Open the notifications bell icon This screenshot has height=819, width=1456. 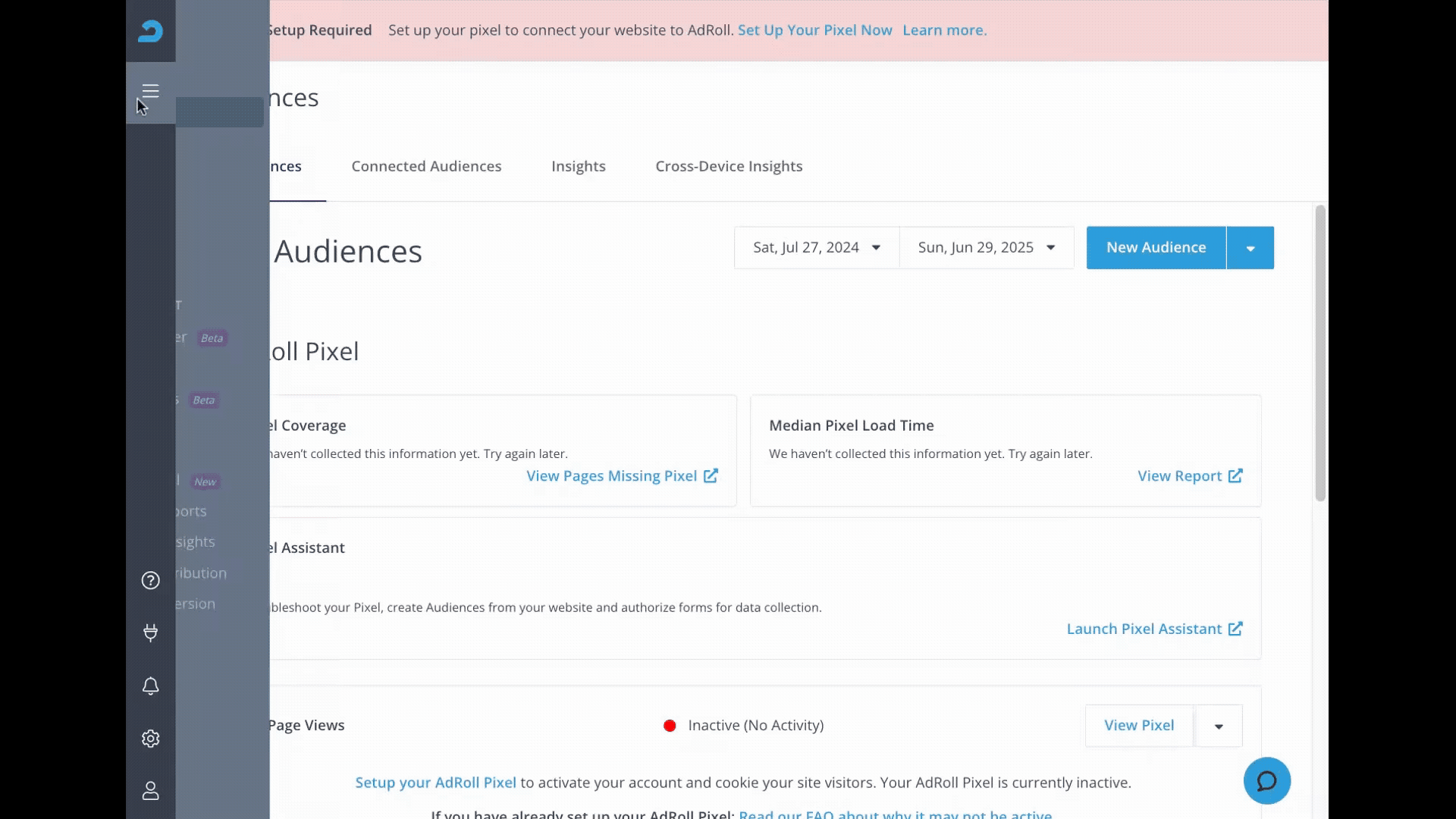(150, 686)
